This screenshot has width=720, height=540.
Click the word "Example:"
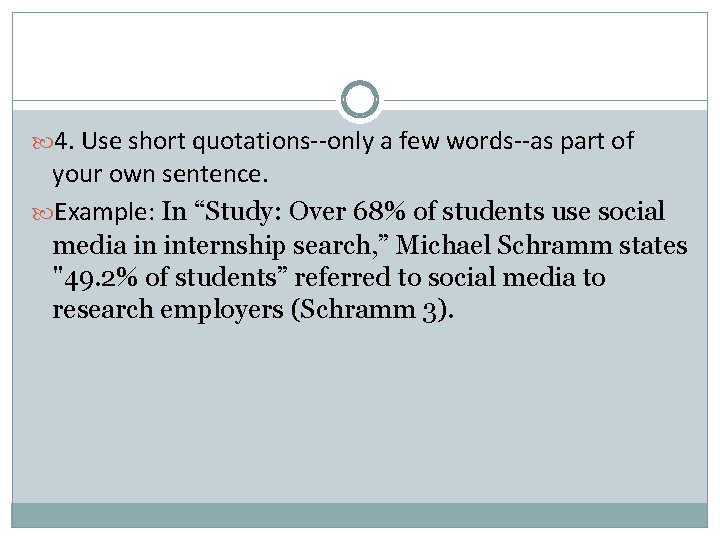[104, 213]
